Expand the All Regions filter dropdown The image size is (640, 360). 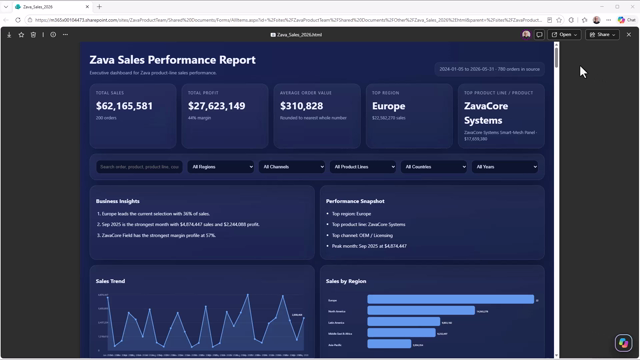tap(220, 167)
